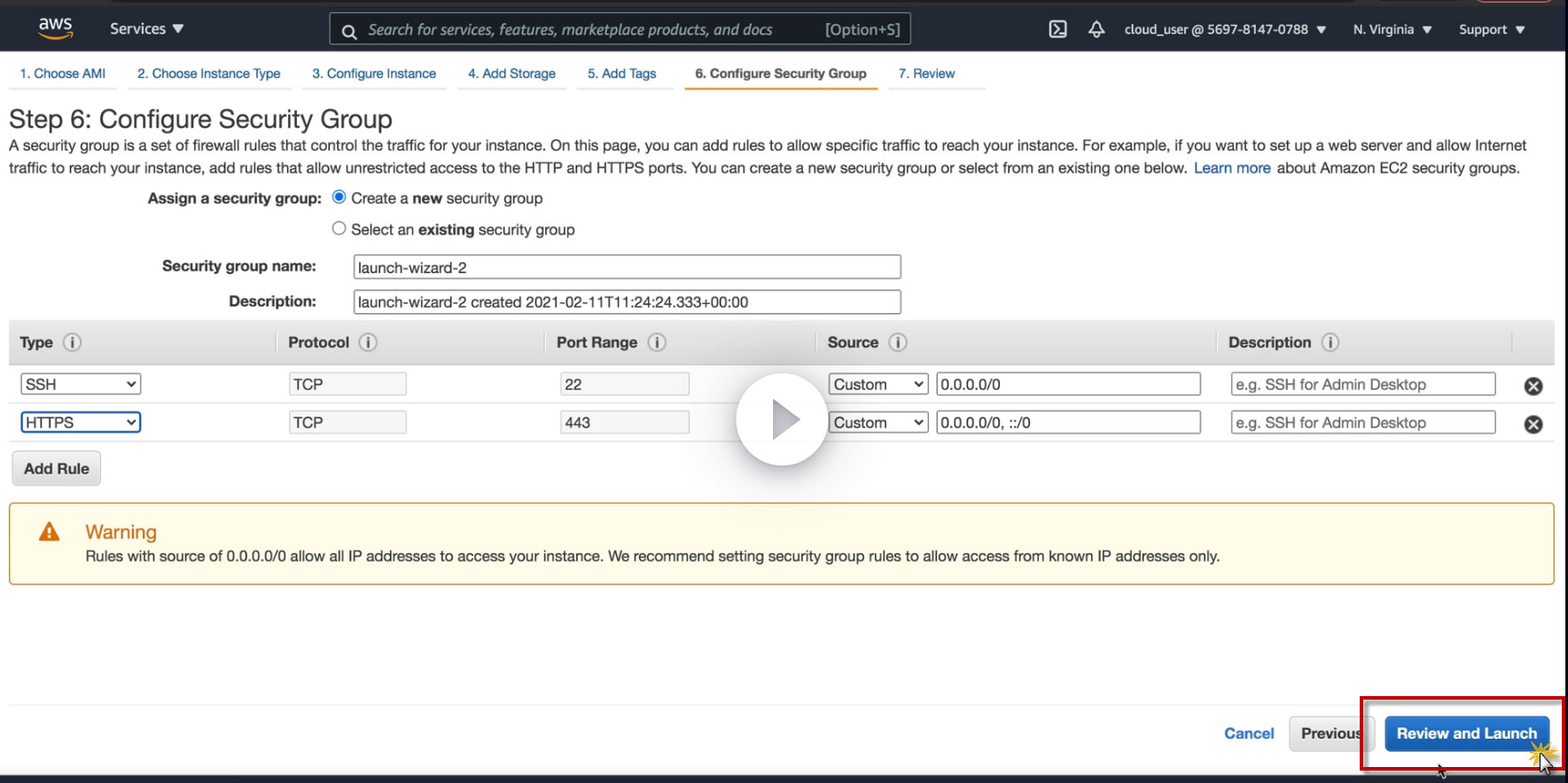Open the CloudShell terminal icon
The image size is (1568, 783).
[x=1057, y=29]
